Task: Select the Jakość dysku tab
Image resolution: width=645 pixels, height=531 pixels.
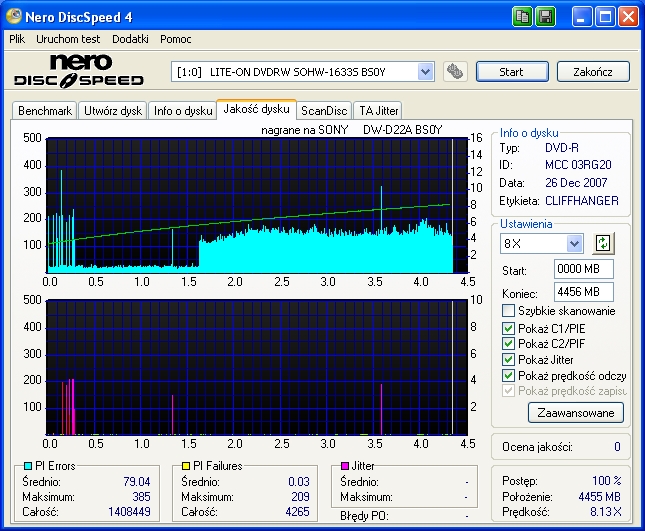Action: tap(256, 109)
